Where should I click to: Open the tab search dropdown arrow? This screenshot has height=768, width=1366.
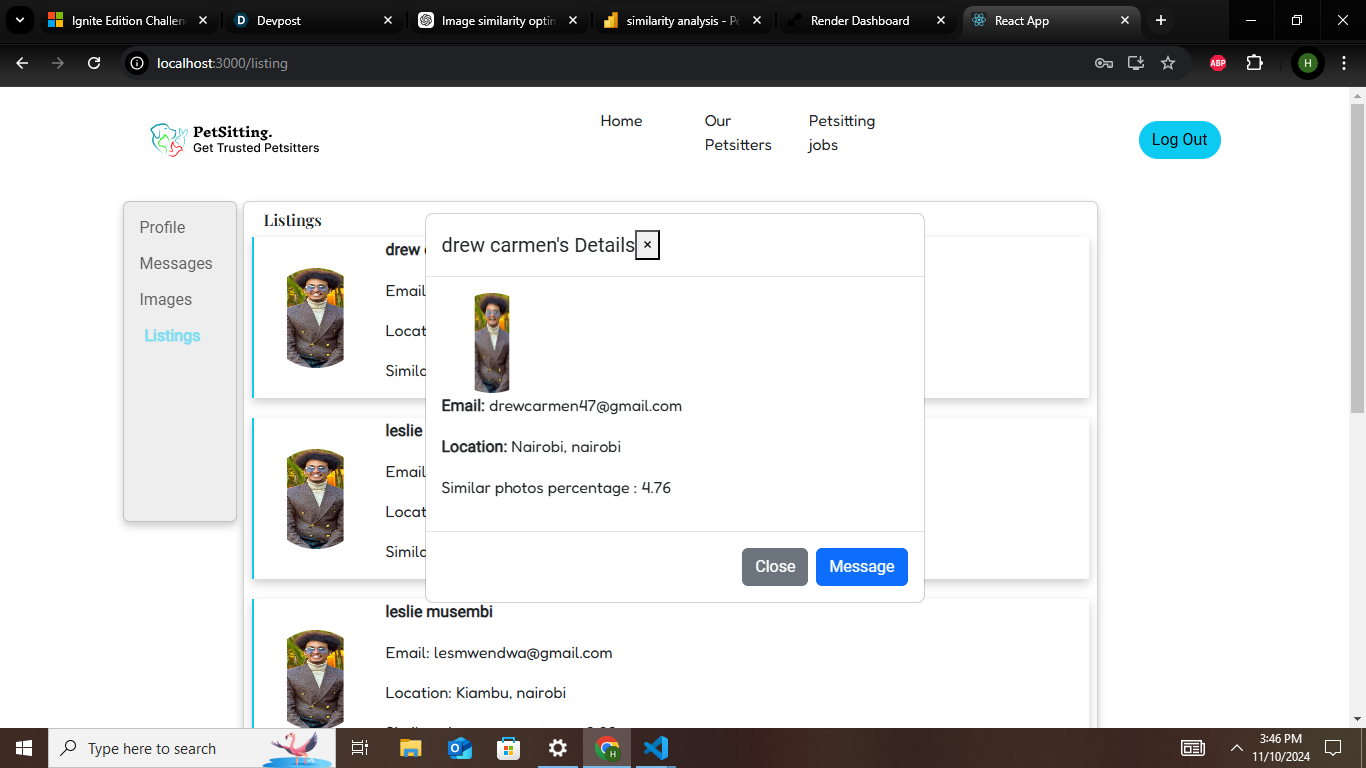coord(19,20)
